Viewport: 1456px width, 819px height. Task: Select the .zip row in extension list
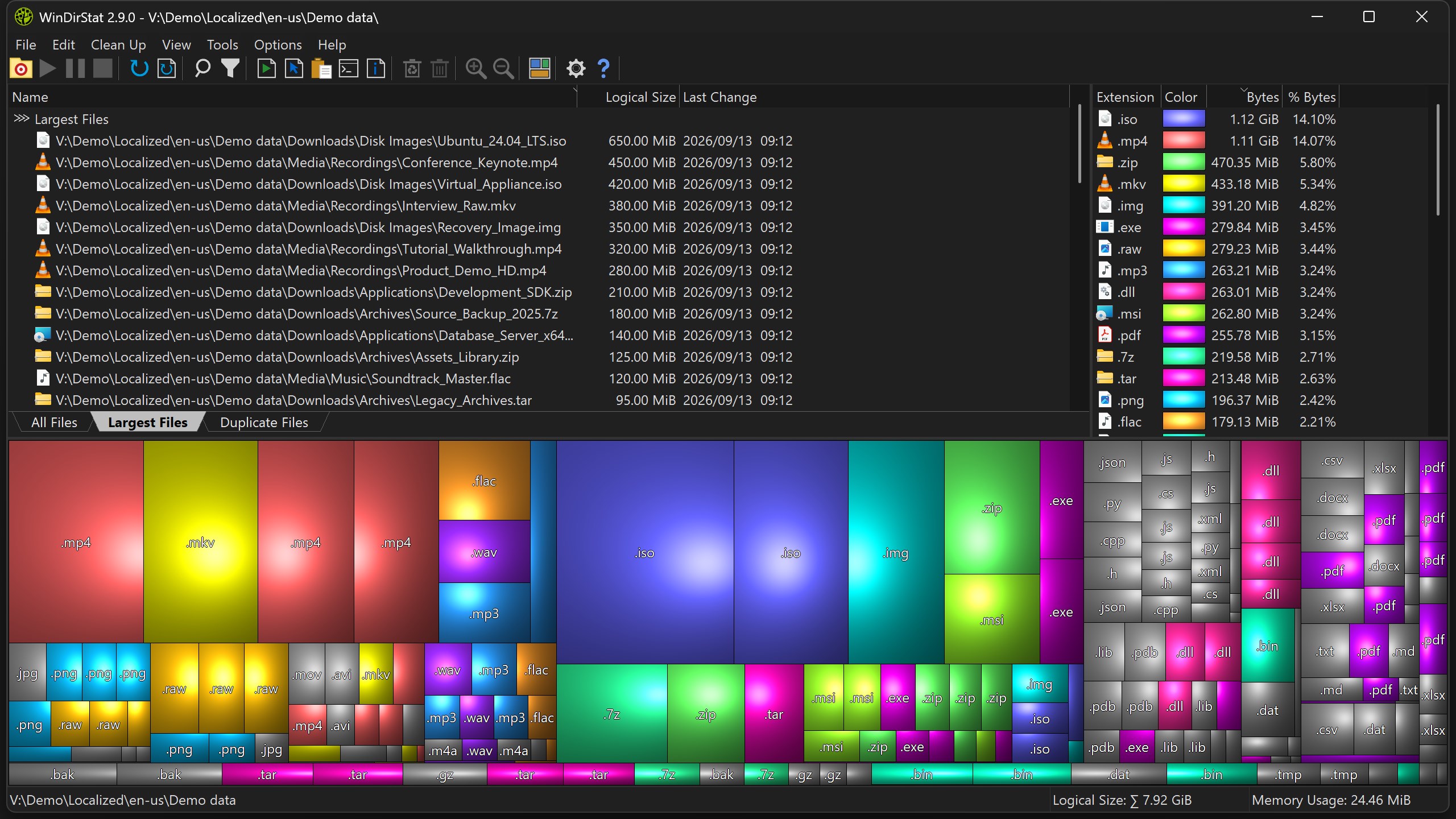tap(1260, 162)
